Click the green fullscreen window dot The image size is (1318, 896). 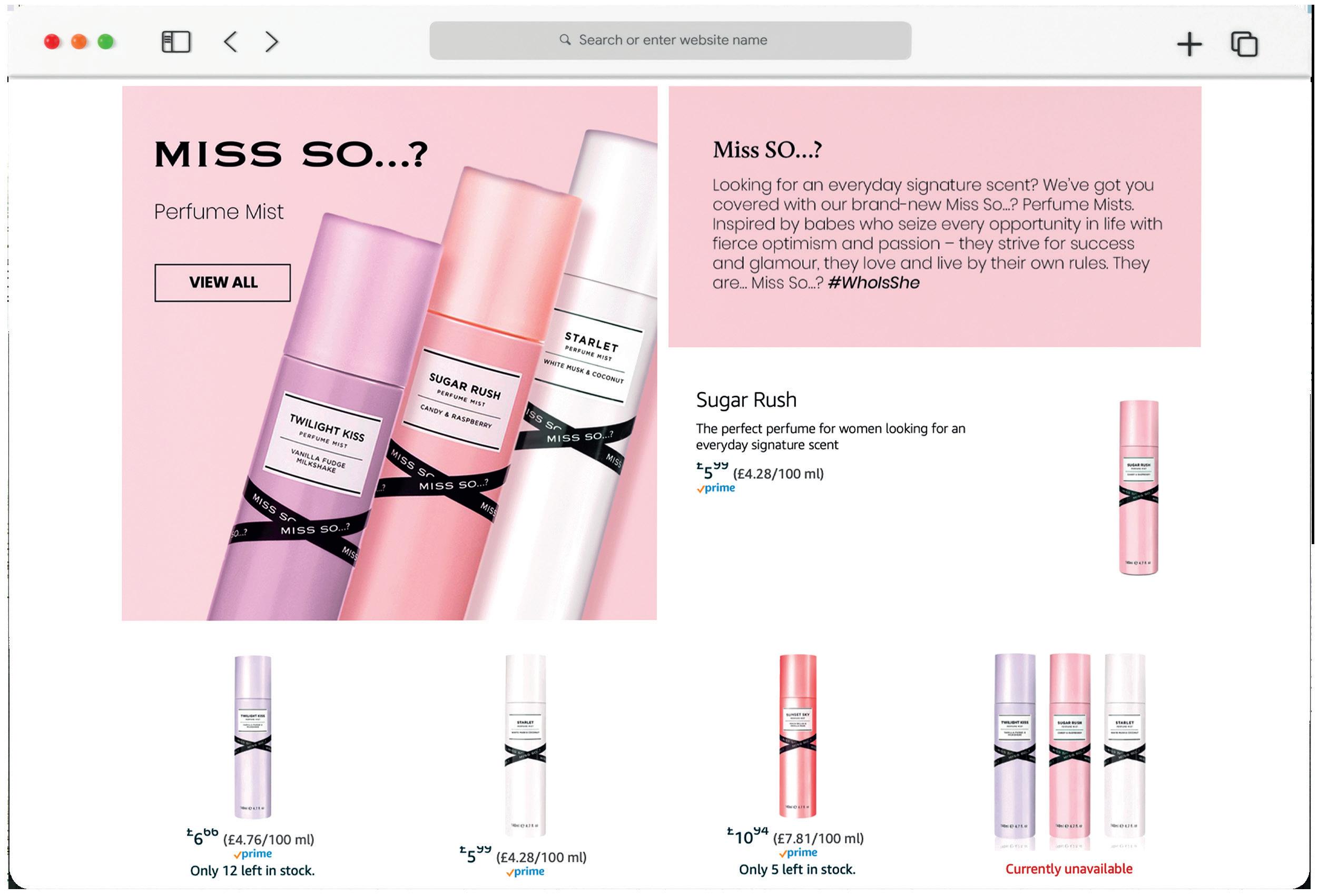point(106,42)
